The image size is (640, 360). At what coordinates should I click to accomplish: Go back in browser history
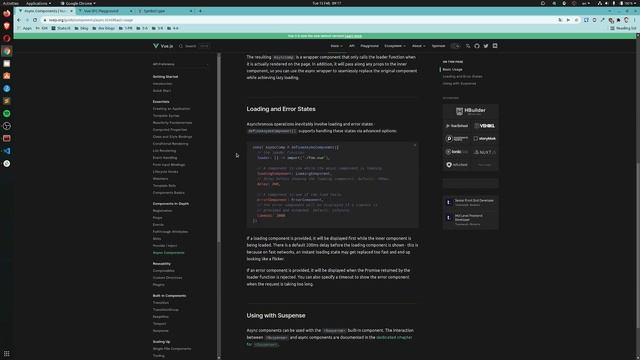click(19, 20)
